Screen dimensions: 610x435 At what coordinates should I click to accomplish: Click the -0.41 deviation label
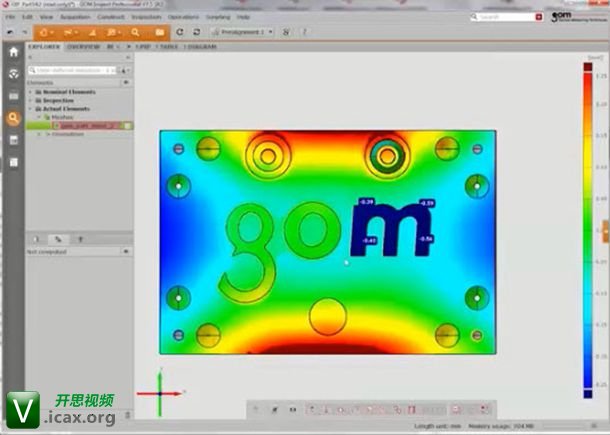[369, 241]
